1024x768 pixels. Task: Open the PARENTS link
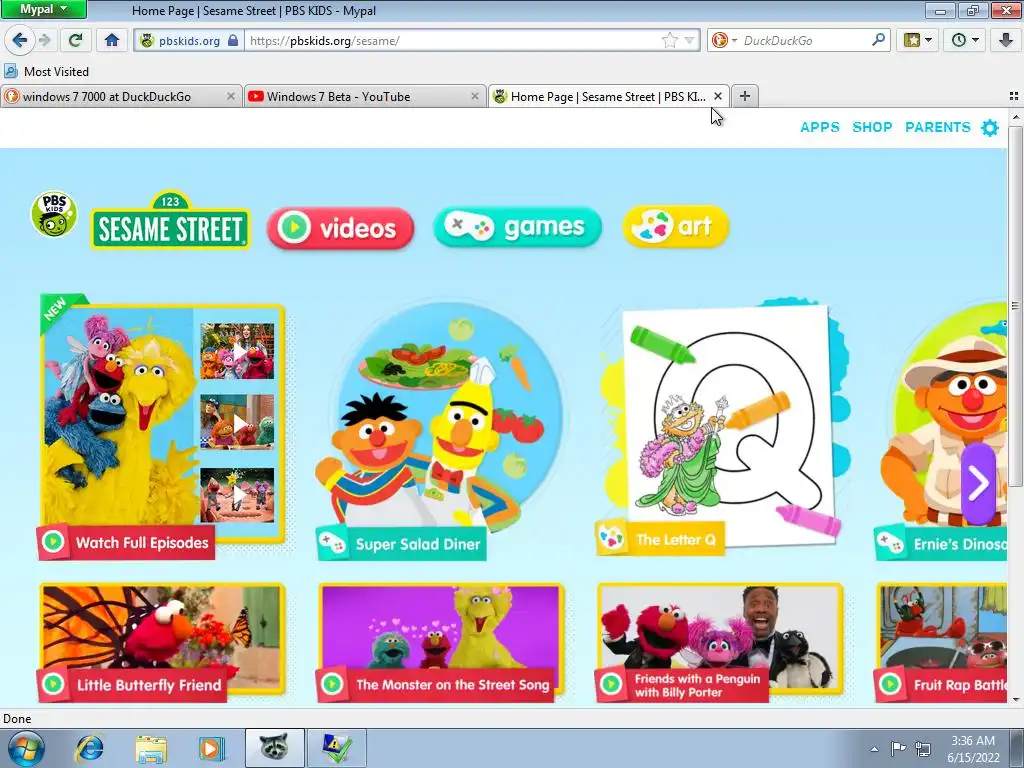pyautogui.click(x=938, y=127)
